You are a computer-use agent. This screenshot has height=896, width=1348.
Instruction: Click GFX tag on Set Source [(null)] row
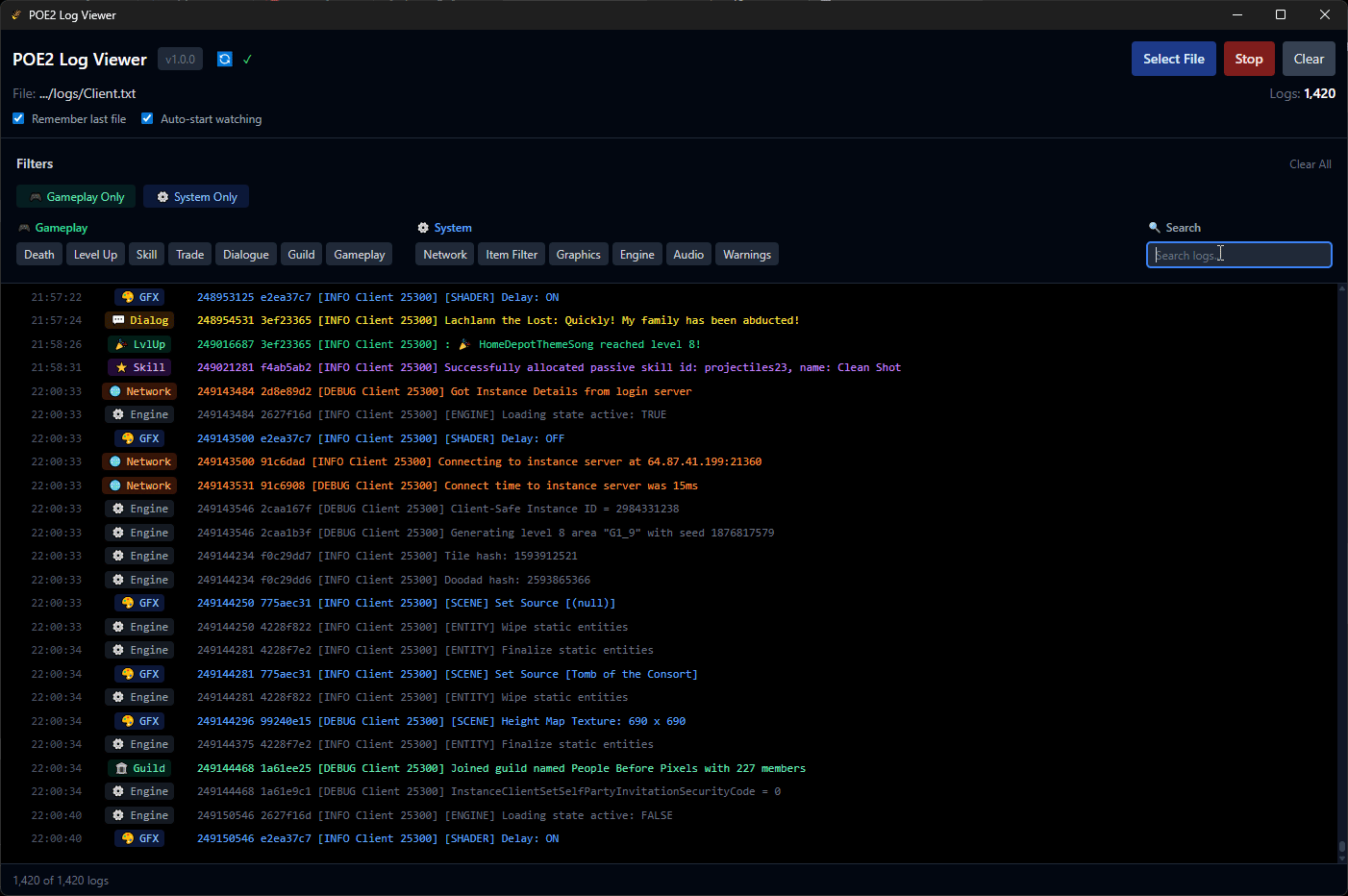(x=140, y=603)
